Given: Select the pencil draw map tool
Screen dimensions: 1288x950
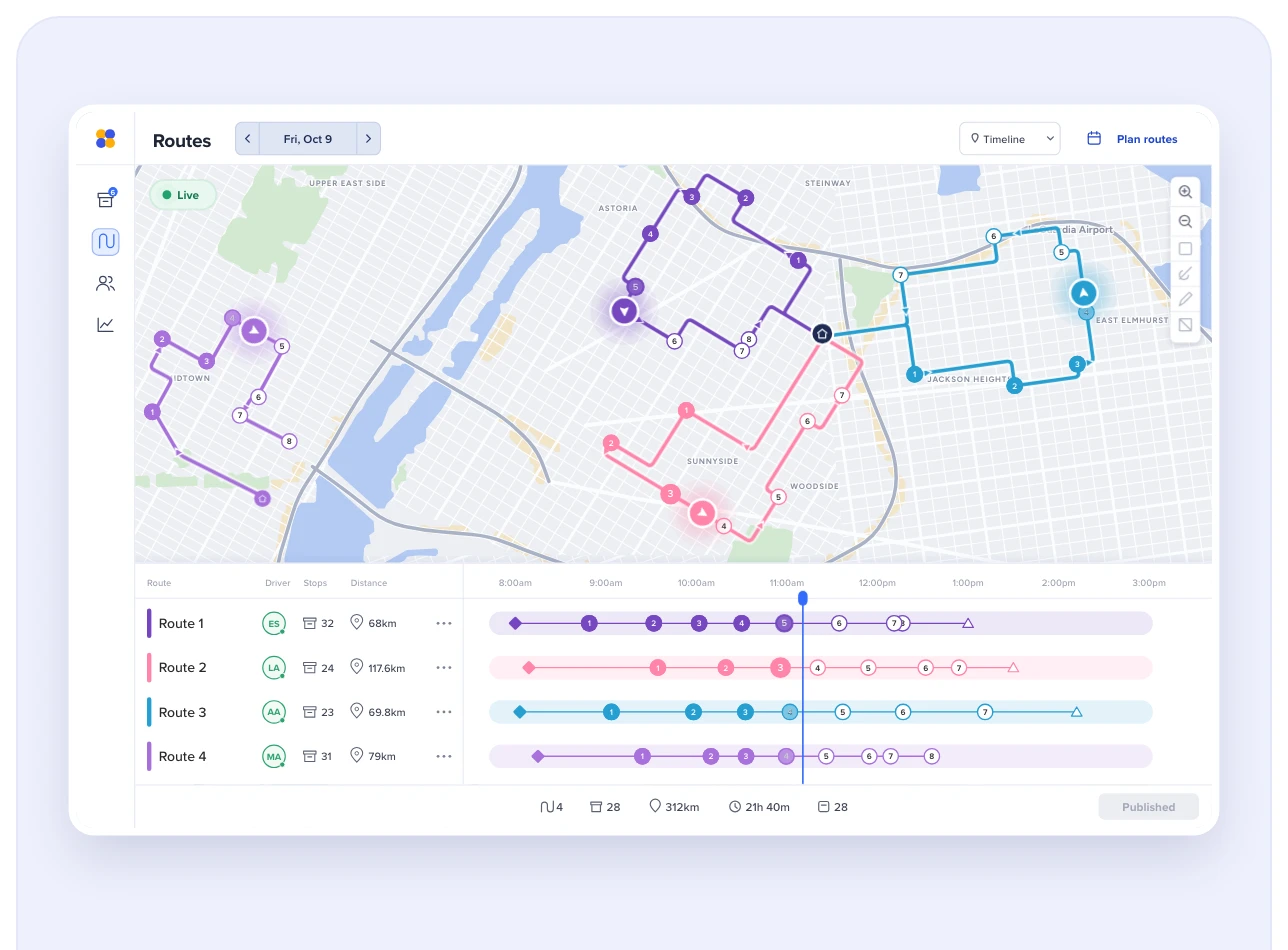Looking at the screenshot, I should pos(1185,298).
